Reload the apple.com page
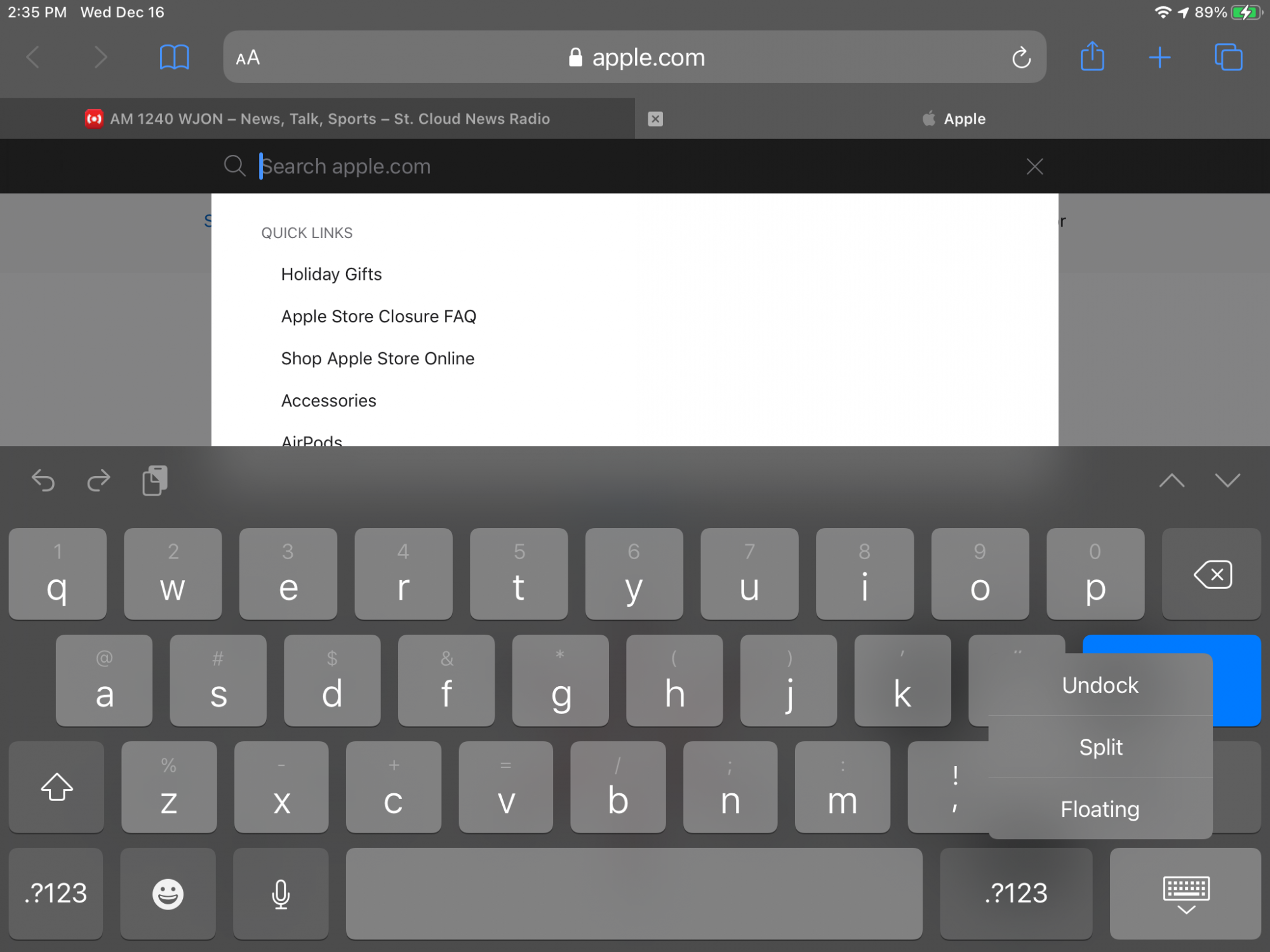The height and width of the screenshot is (952, 1270). pyautogui.click(x=1021, y=58)
